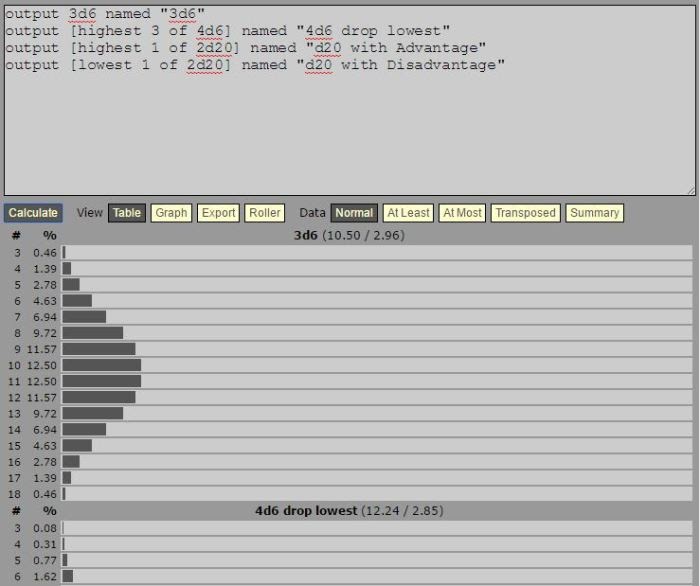This screenshot has height=586, width=700.
Task: Click the 4.63 value for 3d6 result 15
Action: 45,446
